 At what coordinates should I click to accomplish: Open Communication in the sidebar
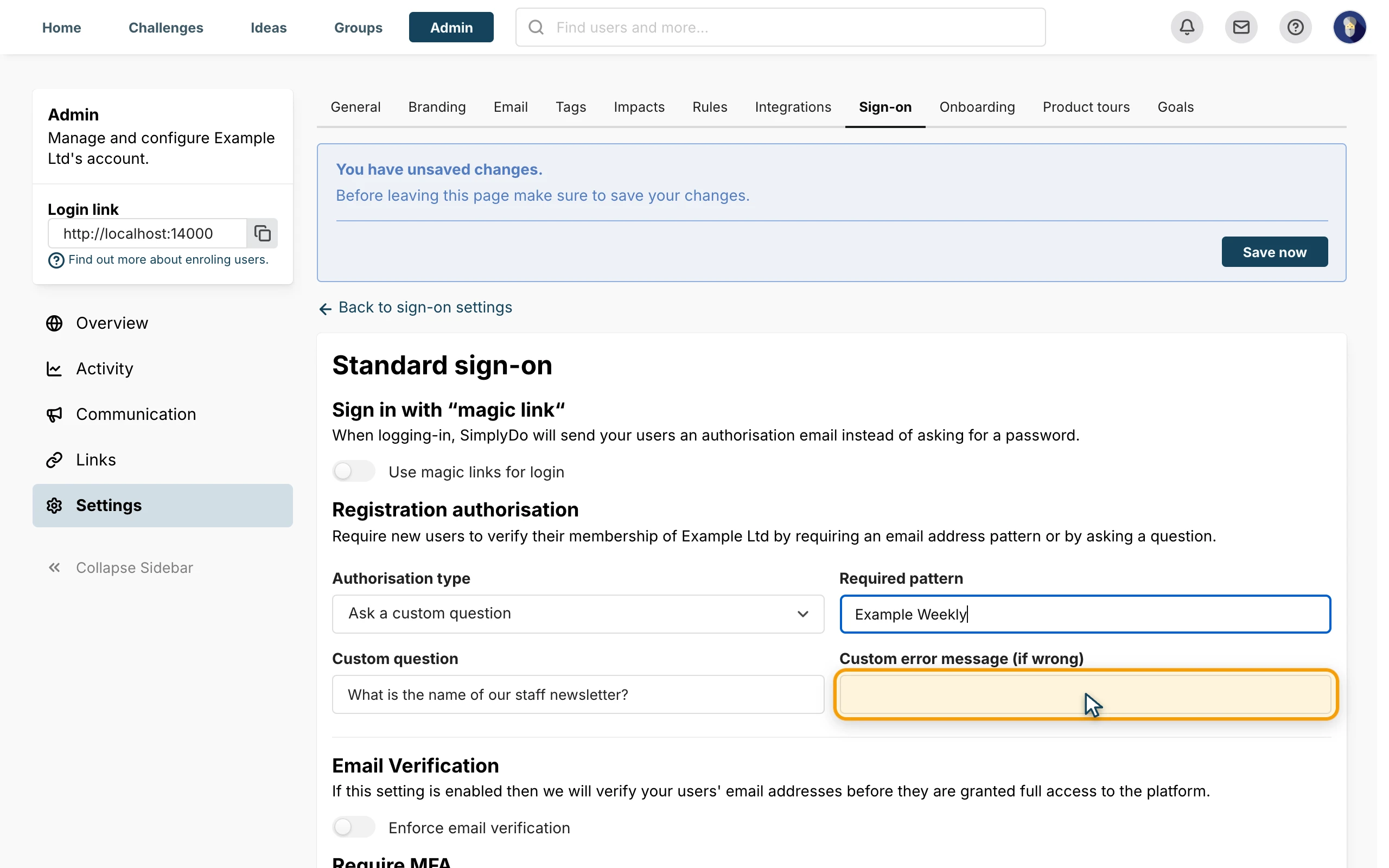[x=162, y=414]
